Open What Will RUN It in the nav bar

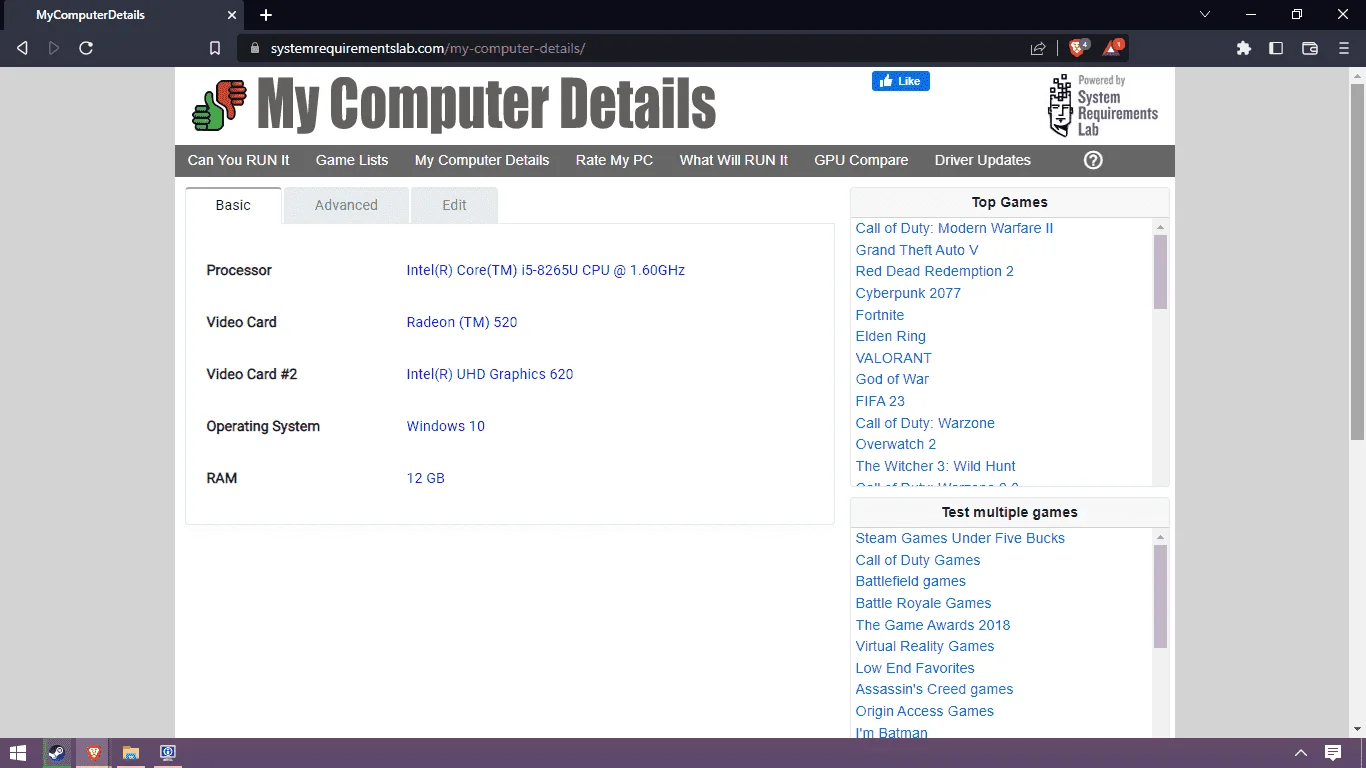coord(734,160)
